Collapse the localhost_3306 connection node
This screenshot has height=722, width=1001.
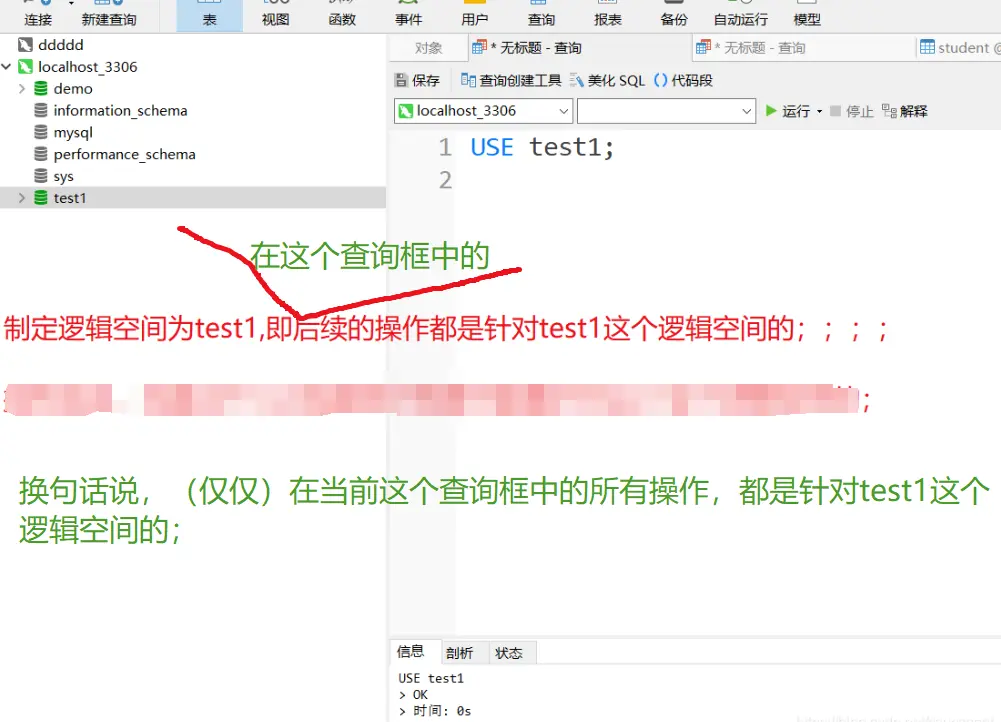[6, 66]
